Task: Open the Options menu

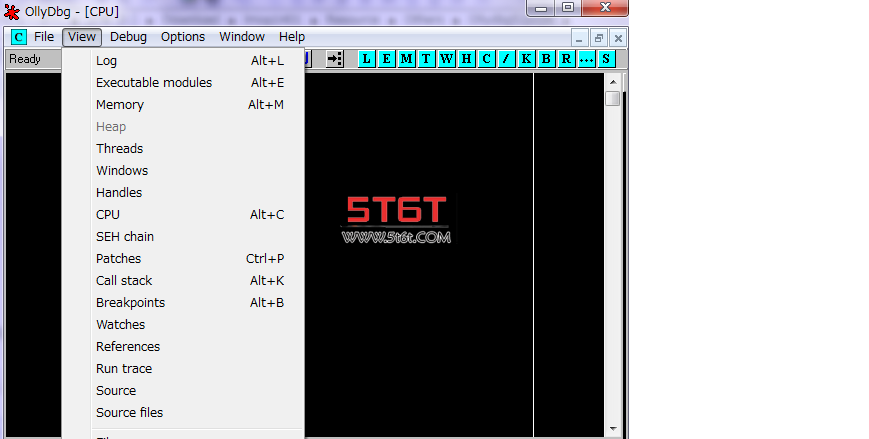Action: tap(183, 37)
